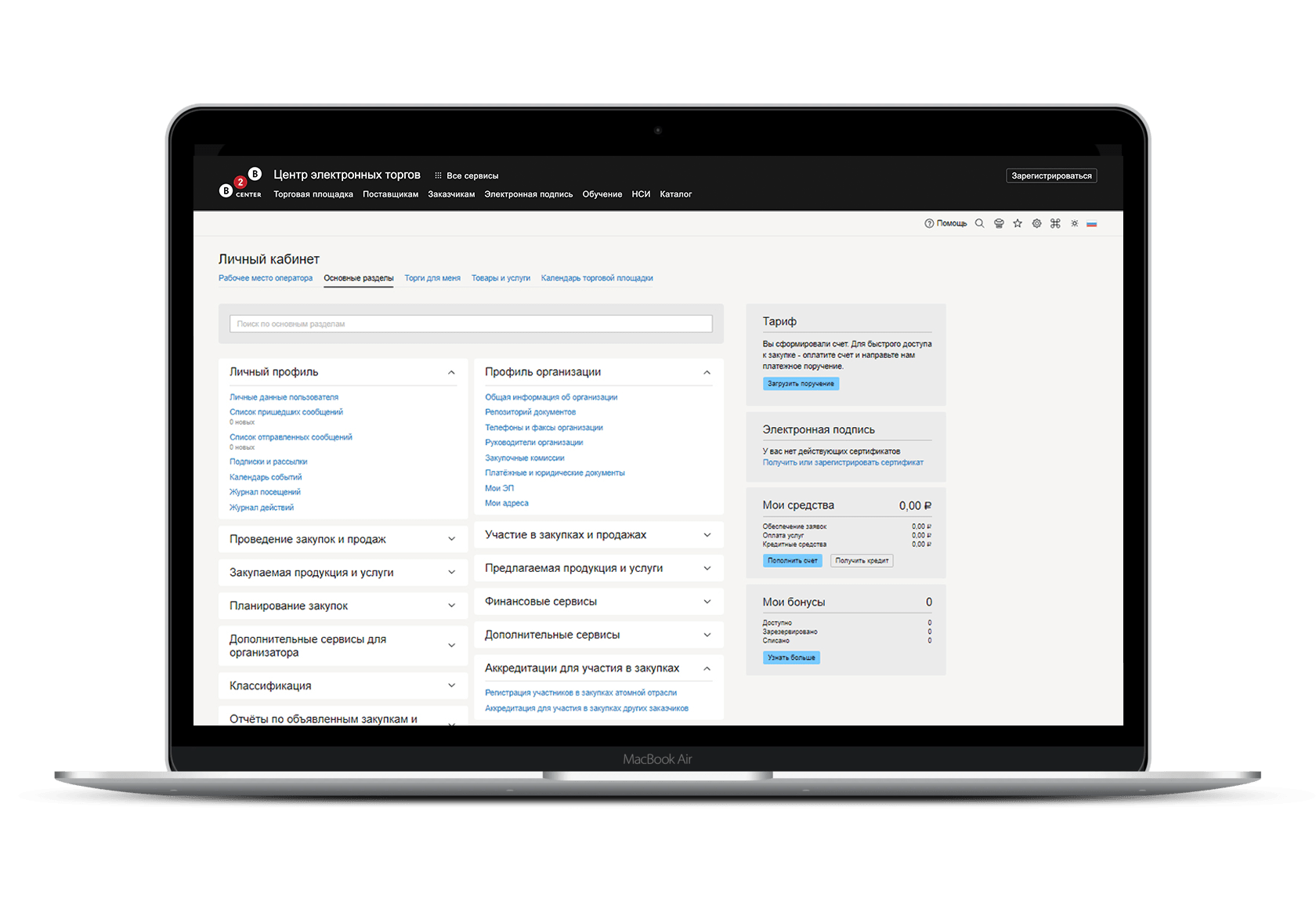Click the star favorites icon
The width and height of the screenshot is (1316, 912).
tap(1018, 223)
